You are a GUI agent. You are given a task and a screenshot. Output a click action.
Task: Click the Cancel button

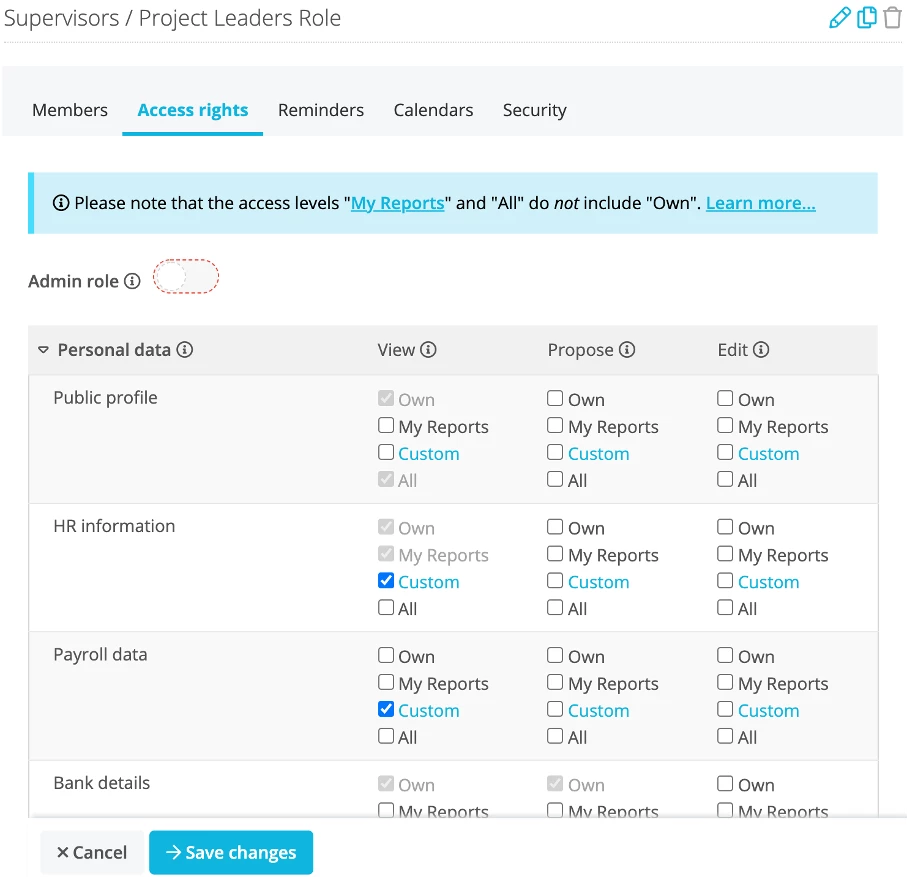click(x=92, y=852)
